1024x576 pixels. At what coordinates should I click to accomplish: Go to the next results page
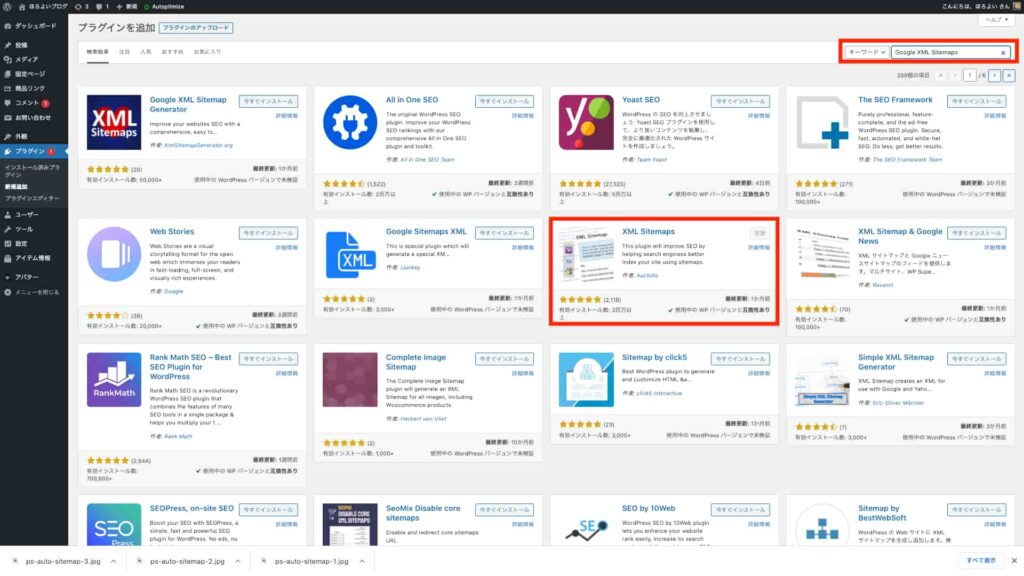click(x=994, y=76)
